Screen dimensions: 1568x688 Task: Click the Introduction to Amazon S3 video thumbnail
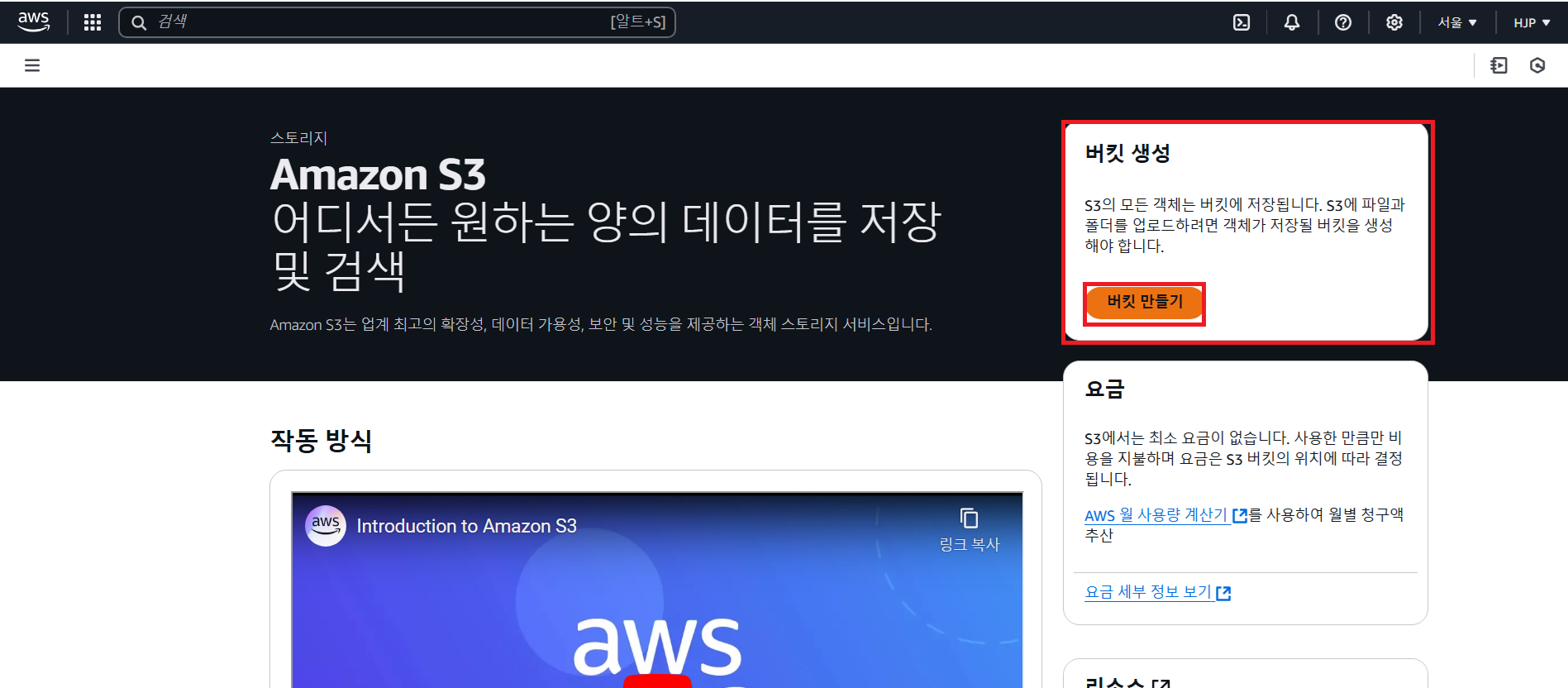coord(656,590)
